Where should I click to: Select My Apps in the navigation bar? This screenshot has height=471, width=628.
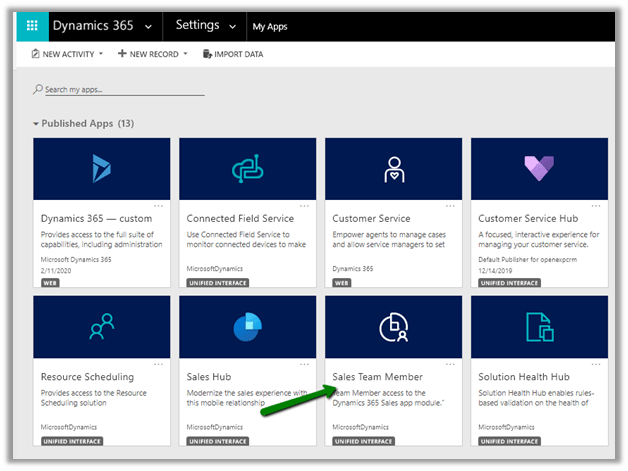click(270, 26)
